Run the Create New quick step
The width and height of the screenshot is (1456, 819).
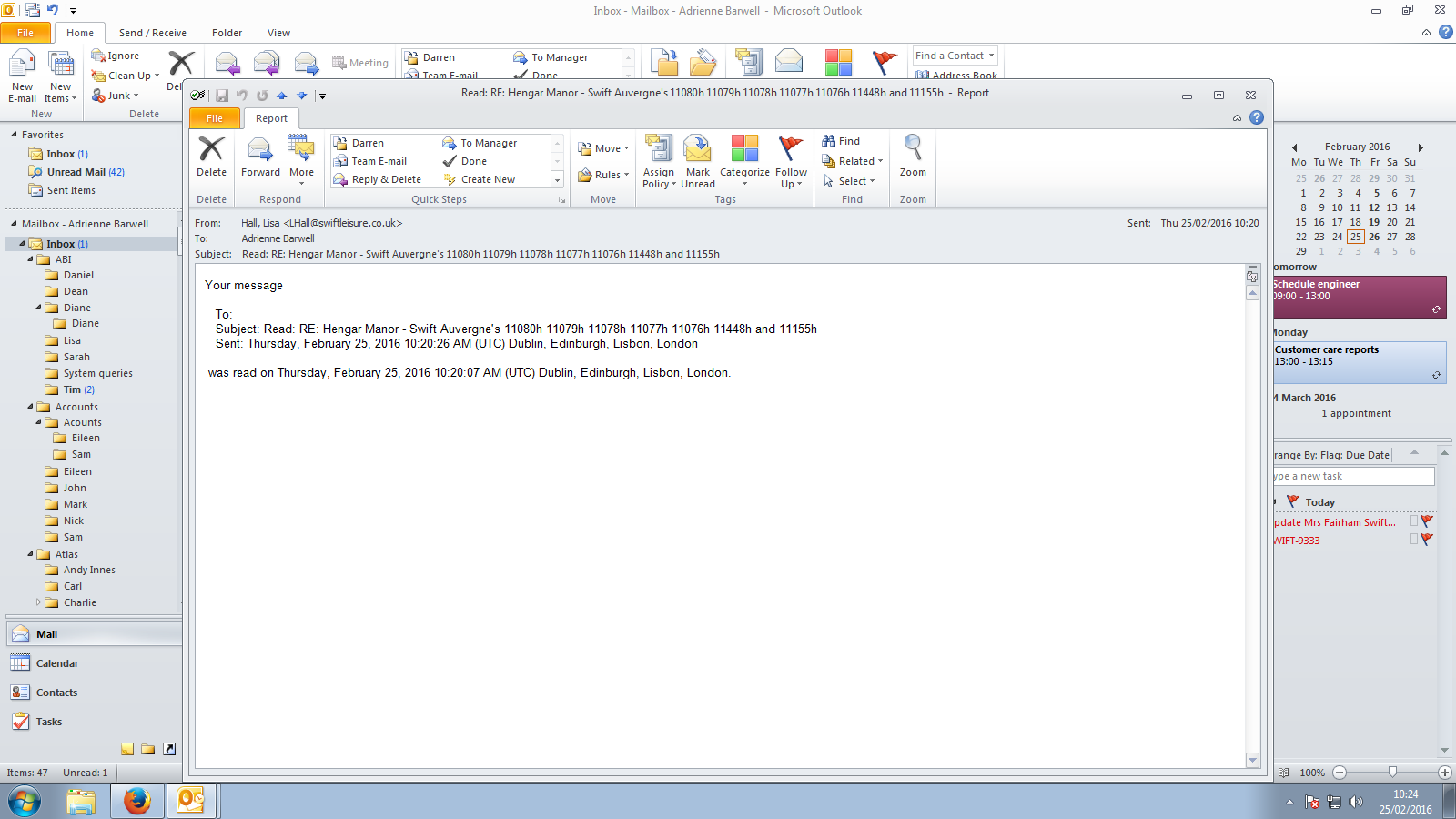coord(479,179)
